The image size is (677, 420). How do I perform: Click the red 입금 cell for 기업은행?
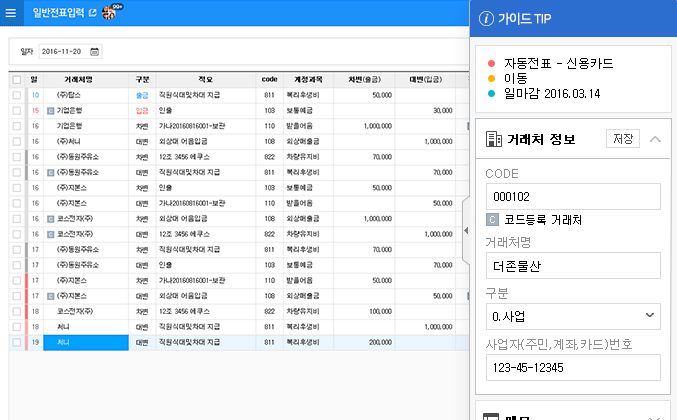click(x=142, y=111)
